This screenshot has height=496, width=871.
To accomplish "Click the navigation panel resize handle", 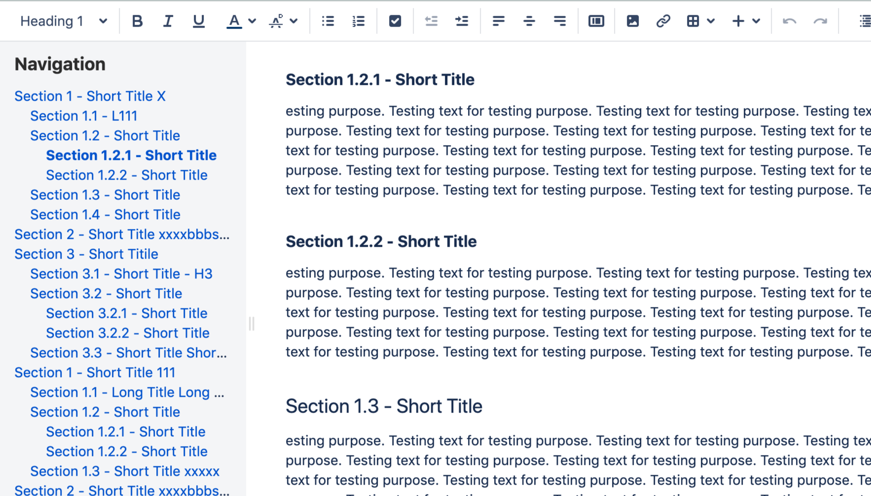I will (x=251, y=323).
